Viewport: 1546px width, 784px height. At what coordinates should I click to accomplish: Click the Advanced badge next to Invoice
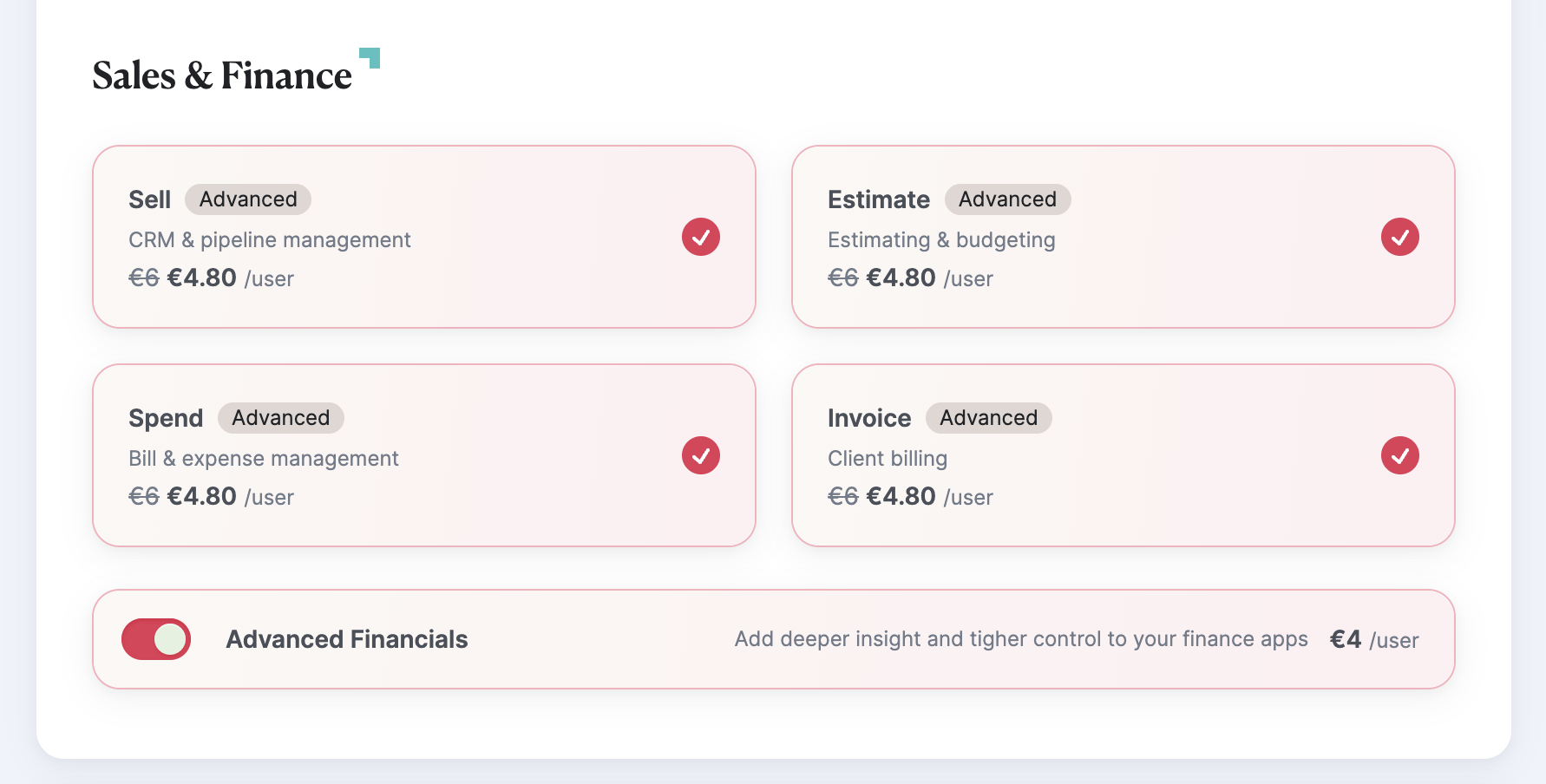point(988,418)
